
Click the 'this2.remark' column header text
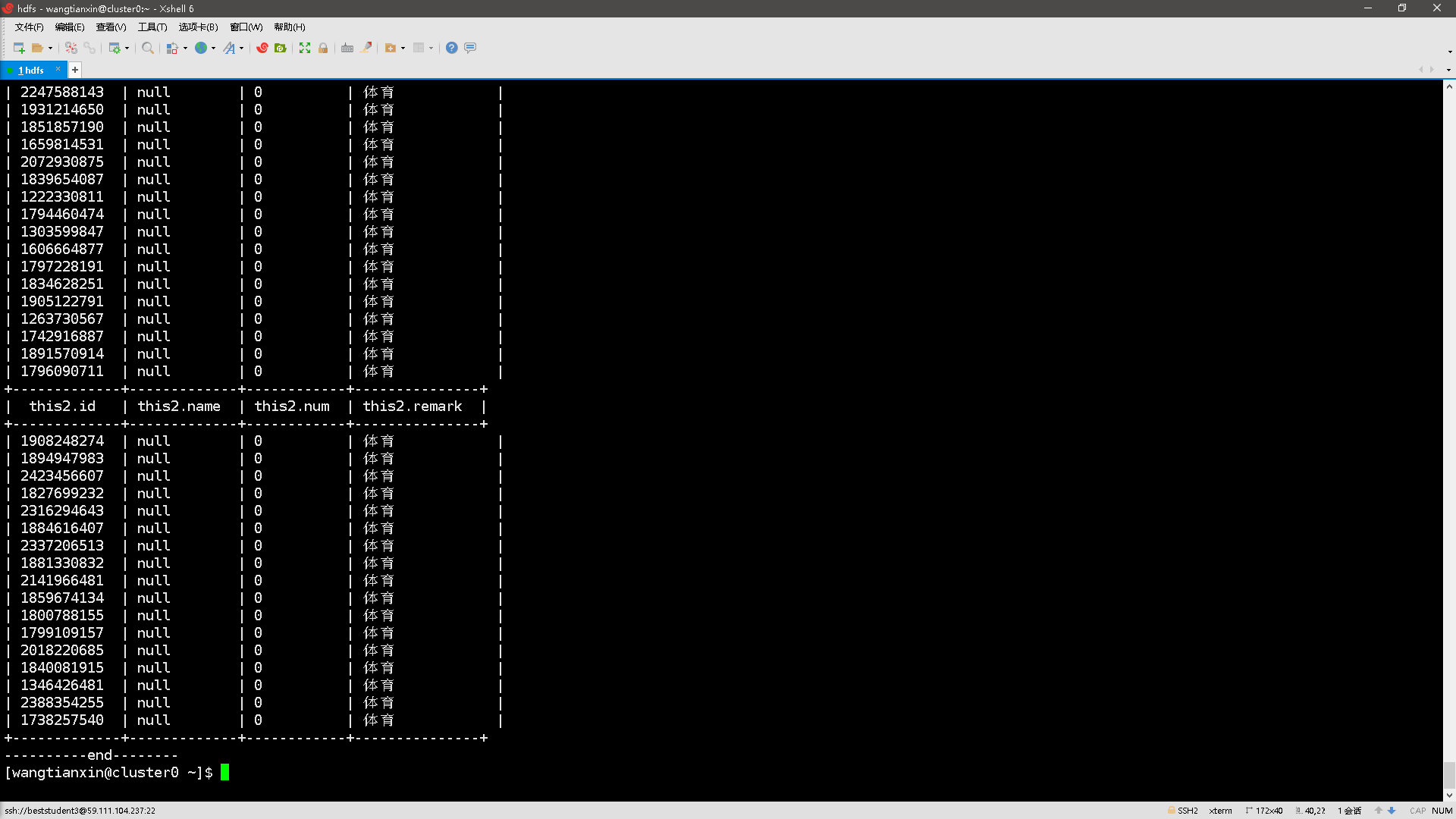click(x=413, y=406)
